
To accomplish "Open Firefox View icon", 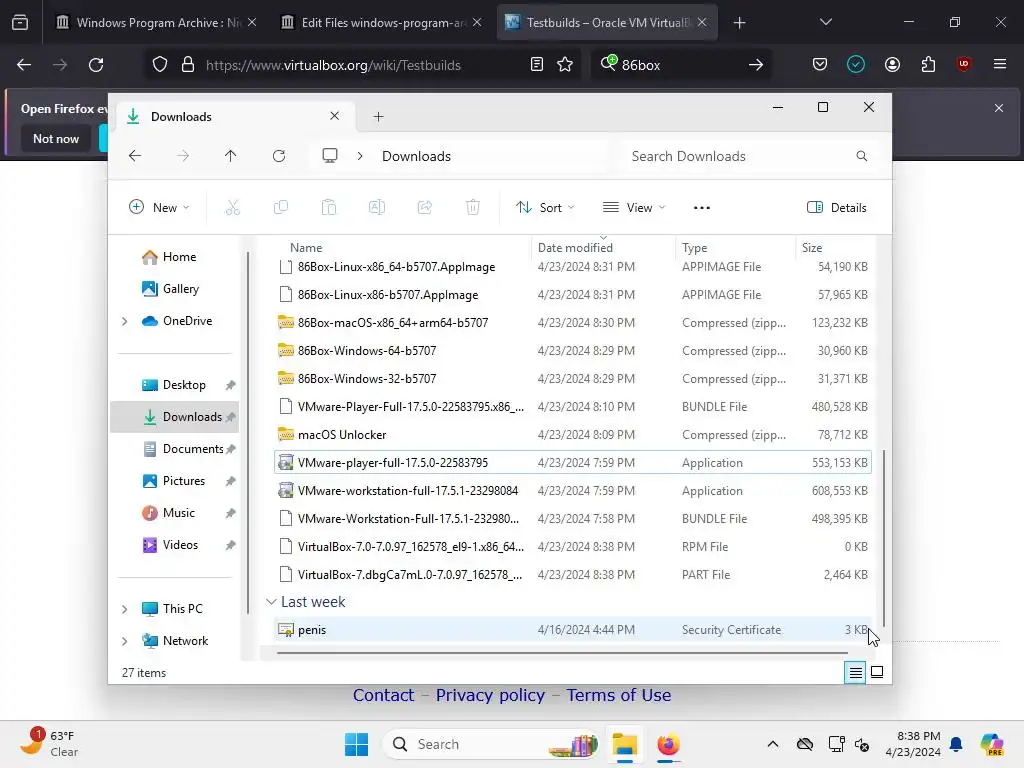I will (x=20, y=22).
